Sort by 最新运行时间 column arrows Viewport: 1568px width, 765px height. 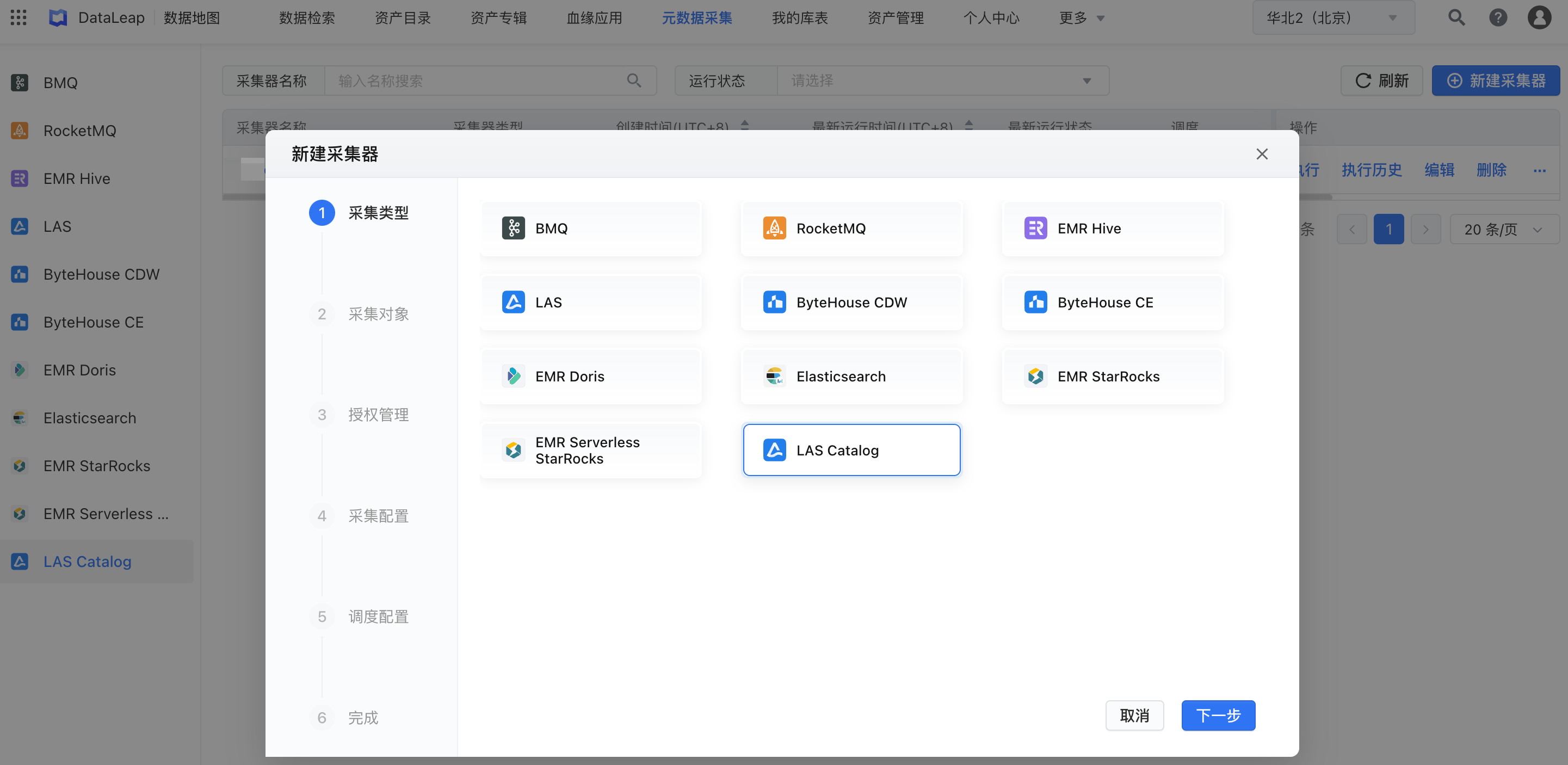click(x=968, y=125)
